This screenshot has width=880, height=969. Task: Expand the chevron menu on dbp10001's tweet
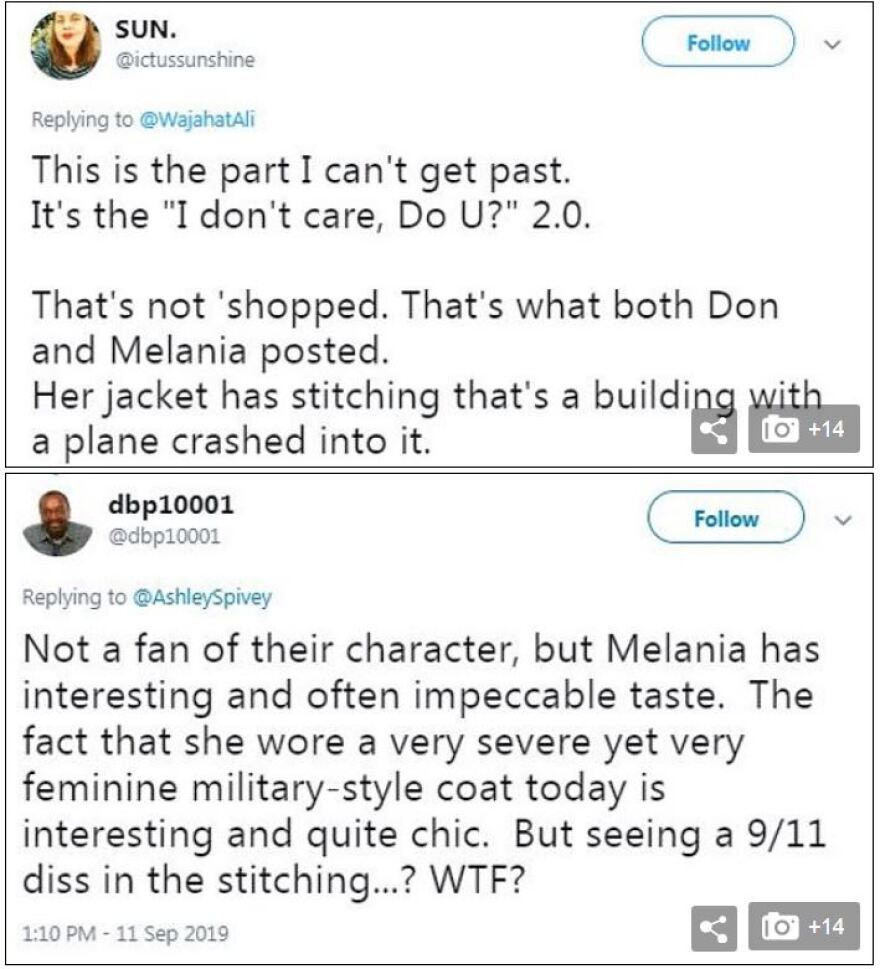tap(841, 519)
